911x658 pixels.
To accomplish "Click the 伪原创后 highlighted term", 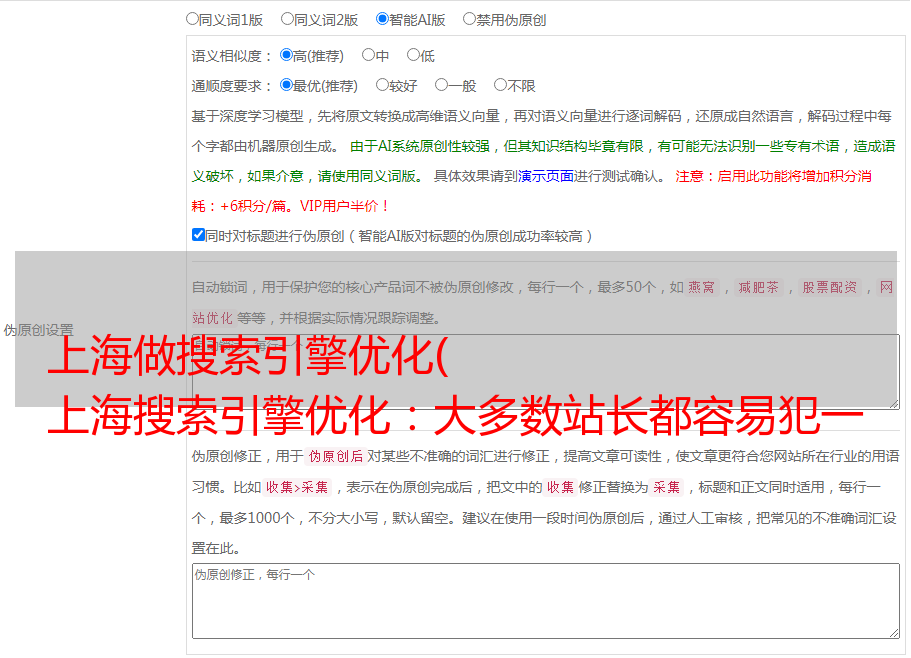I will (x=336, y=456).
